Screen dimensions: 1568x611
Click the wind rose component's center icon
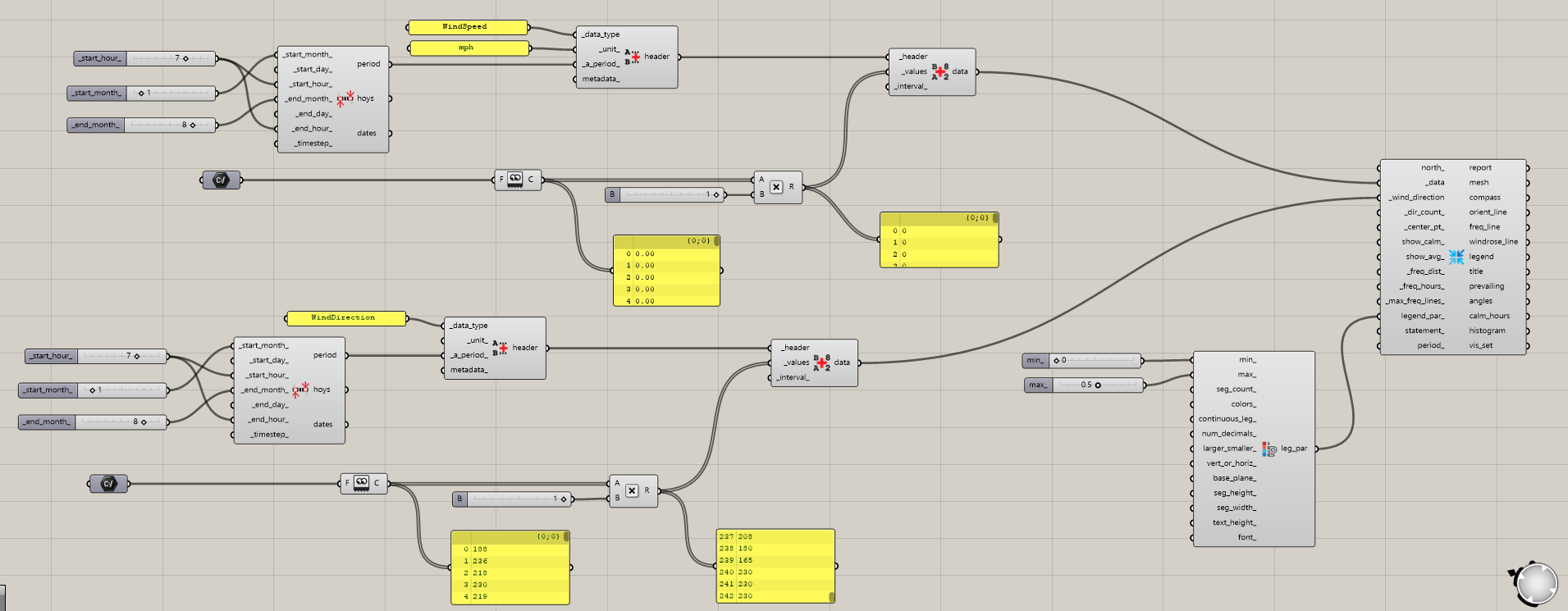(x=1456, y=257)
